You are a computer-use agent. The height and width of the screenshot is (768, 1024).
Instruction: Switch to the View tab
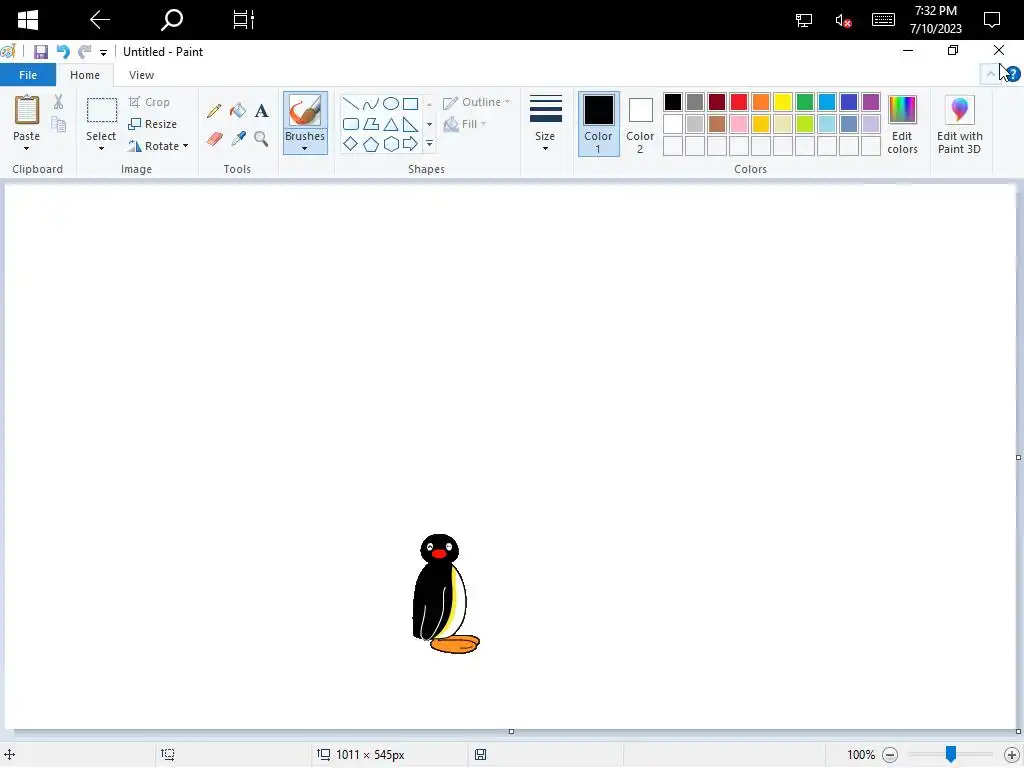141,75
